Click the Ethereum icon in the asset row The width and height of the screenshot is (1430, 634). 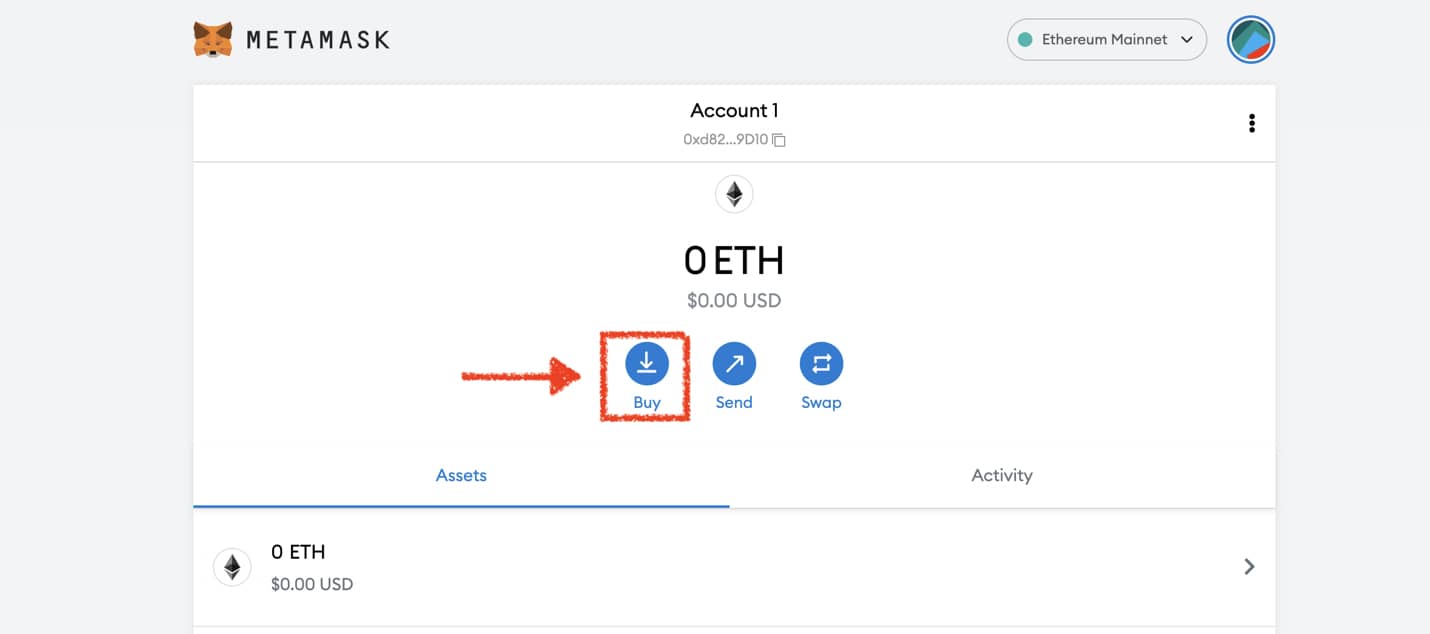click(x=232, y=567)
